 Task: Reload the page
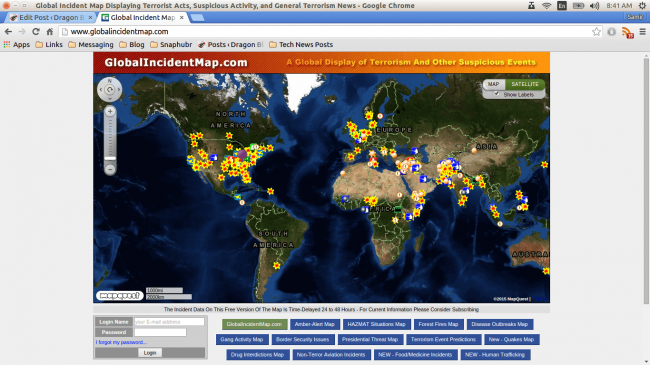36,32
